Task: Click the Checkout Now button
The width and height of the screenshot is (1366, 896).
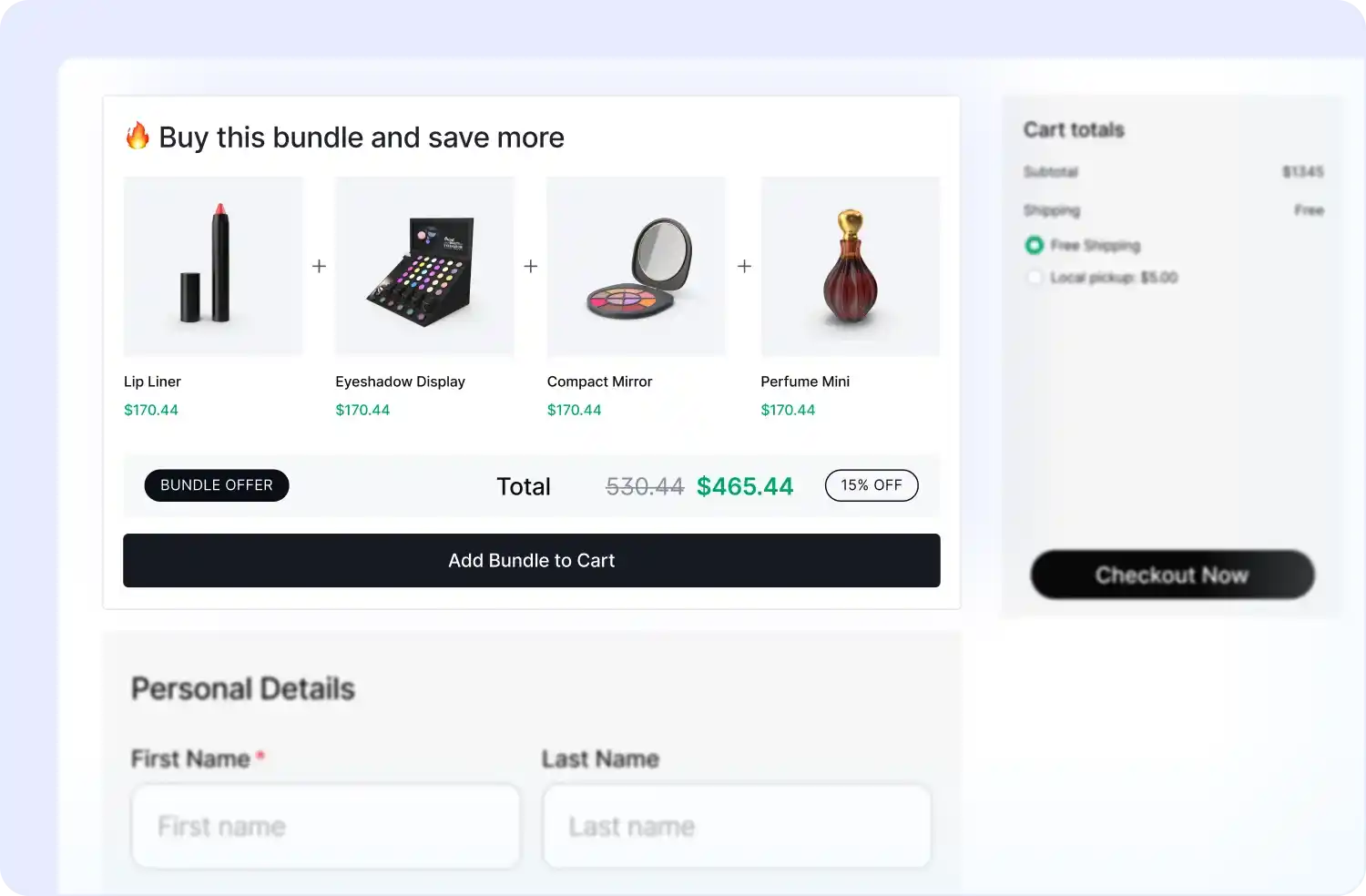Action: point(1172,575)
